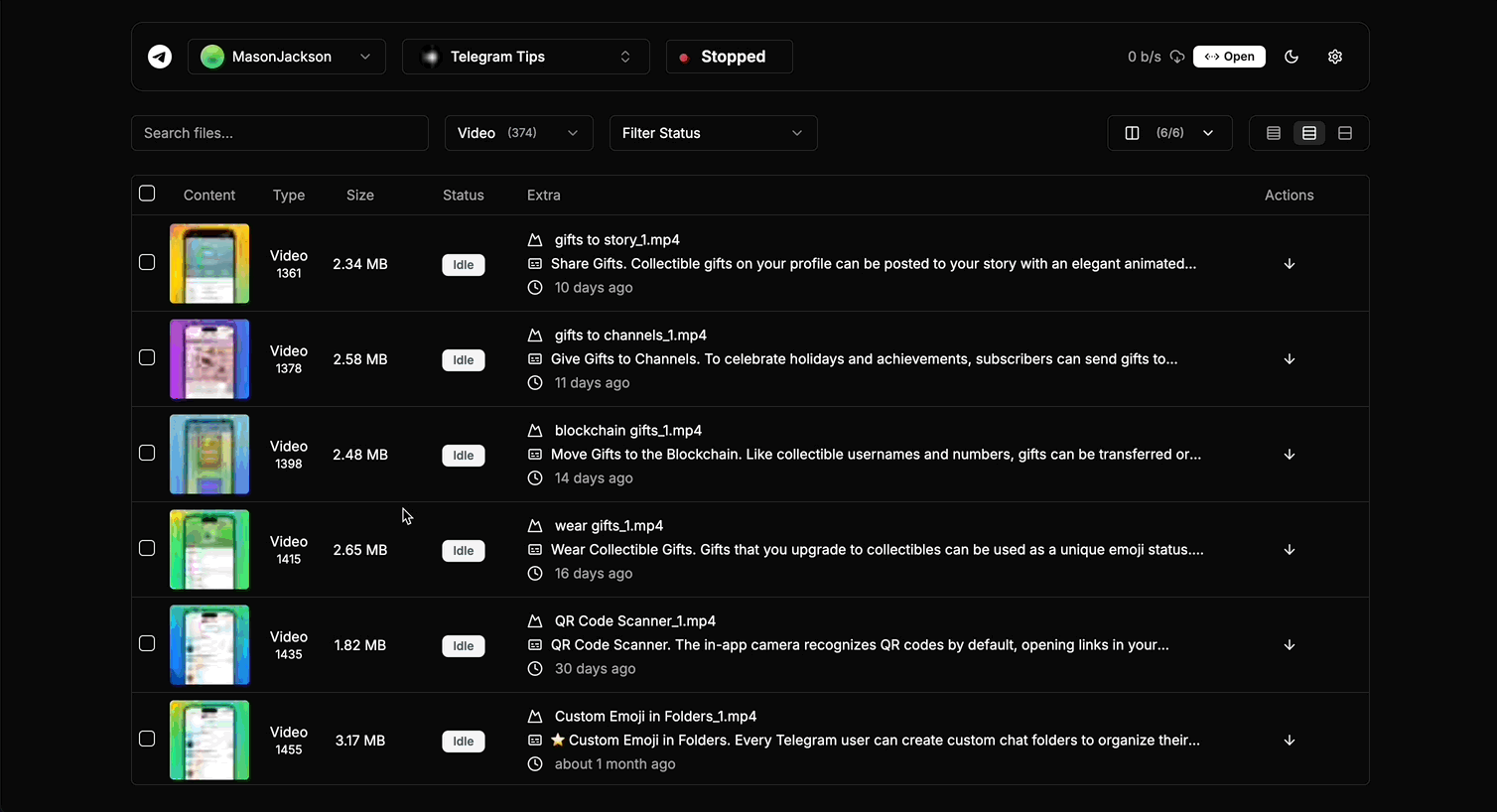Viewport: 1497px width, 812px height.
Task: Toggle the select-all checkbox in the header
Action: coord(147,194)
